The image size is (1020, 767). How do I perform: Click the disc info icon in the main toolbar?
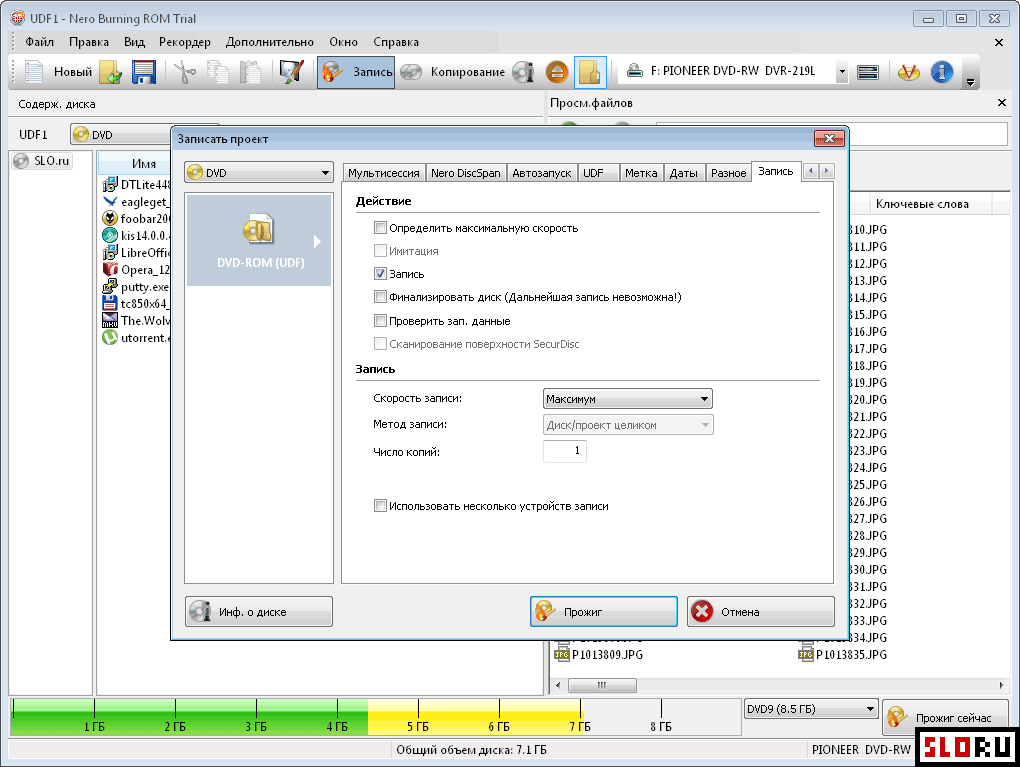(x=523, y=72)
